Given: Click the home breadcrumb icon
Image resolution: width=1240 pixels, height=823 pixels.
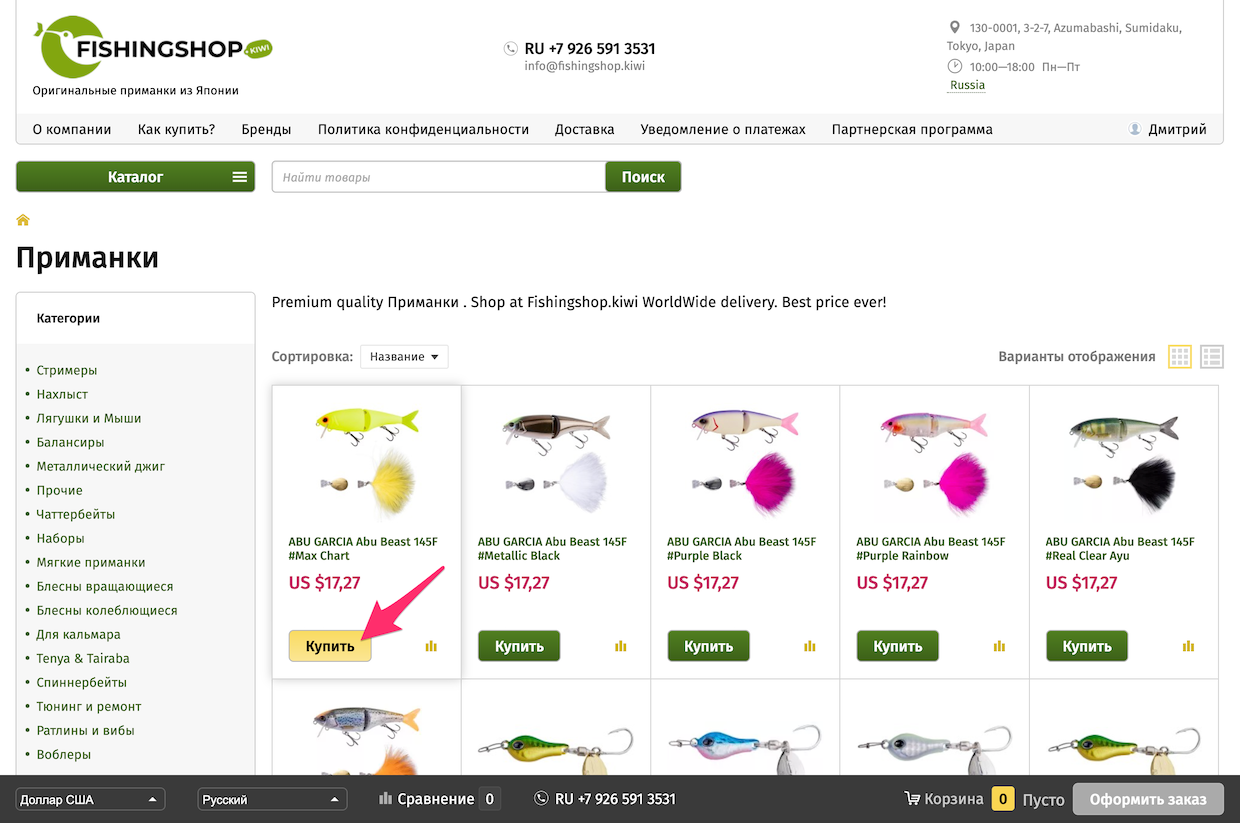Looking at the screenshot, I should [x=23, y=220].
